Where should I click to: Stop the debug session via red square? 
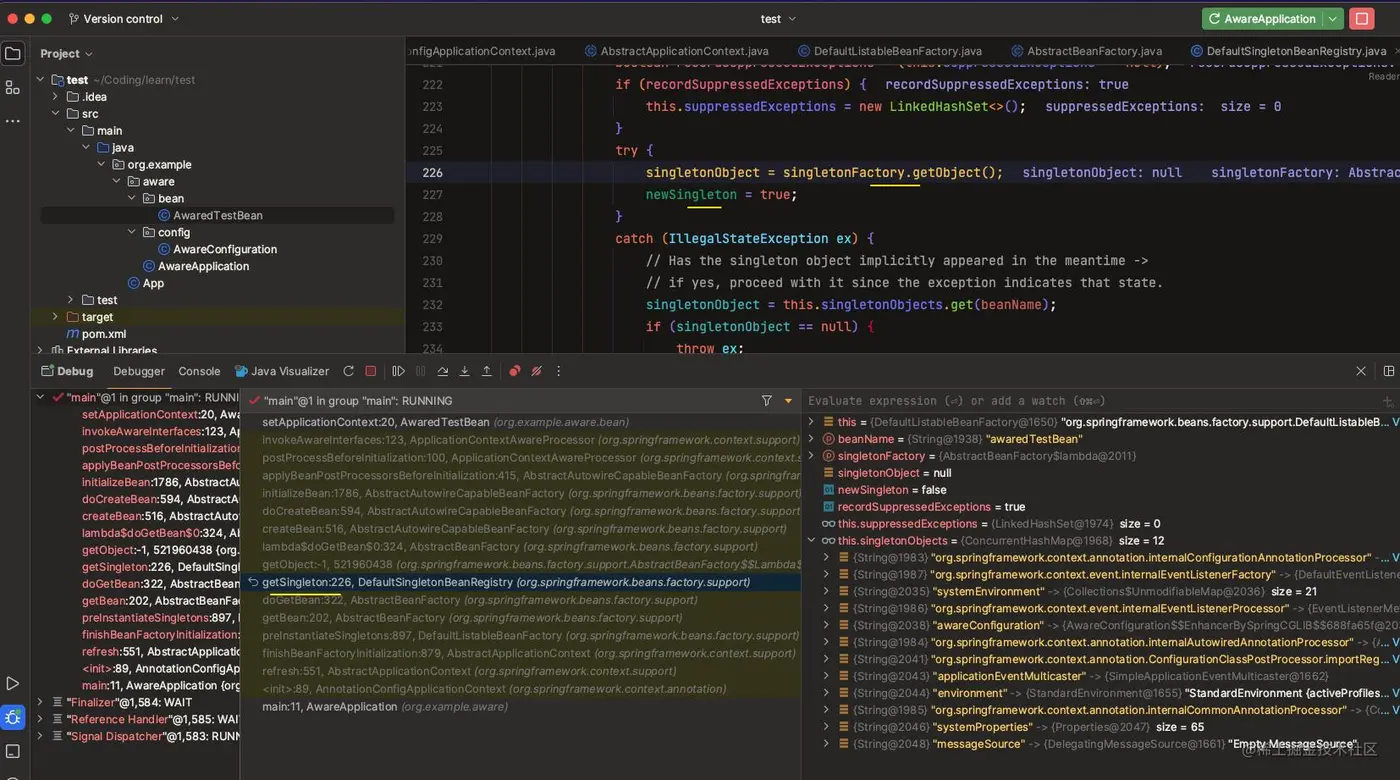tap(370, 371)
